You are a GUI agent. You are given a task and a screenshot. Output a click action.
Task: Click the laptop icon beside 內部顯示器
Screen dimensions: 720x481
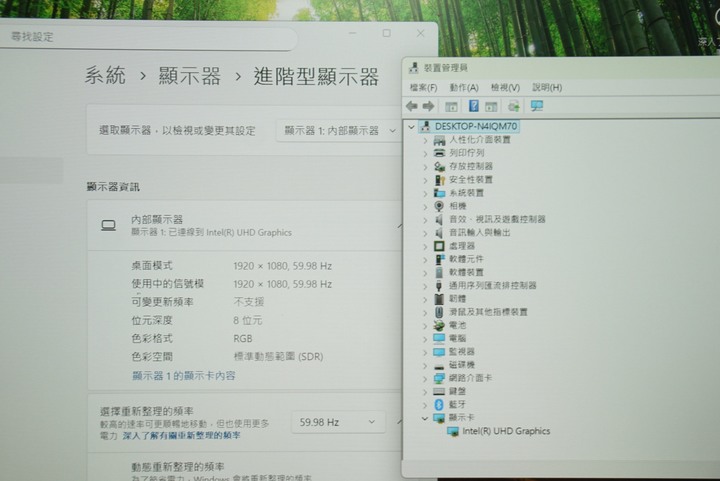point(108,225)
